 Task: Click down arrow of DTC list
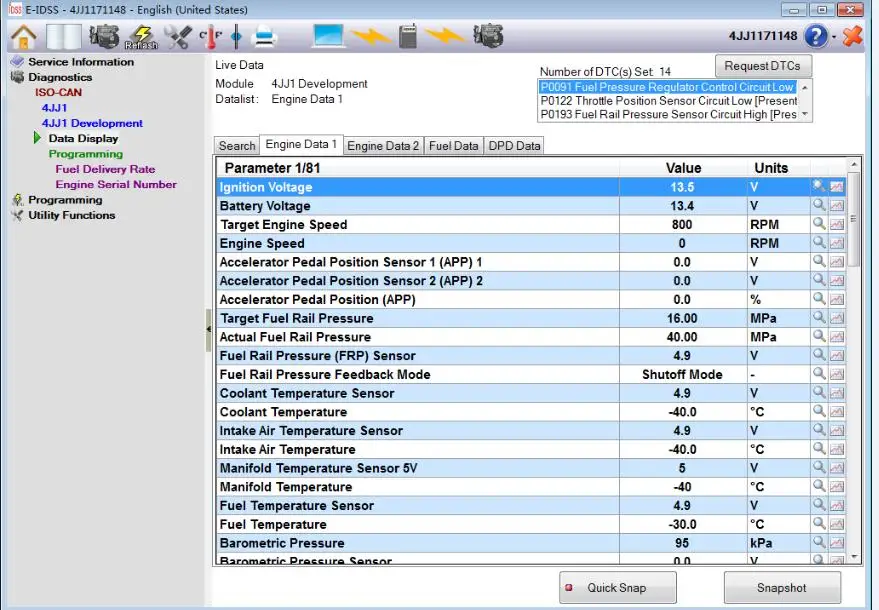(805, 114)
